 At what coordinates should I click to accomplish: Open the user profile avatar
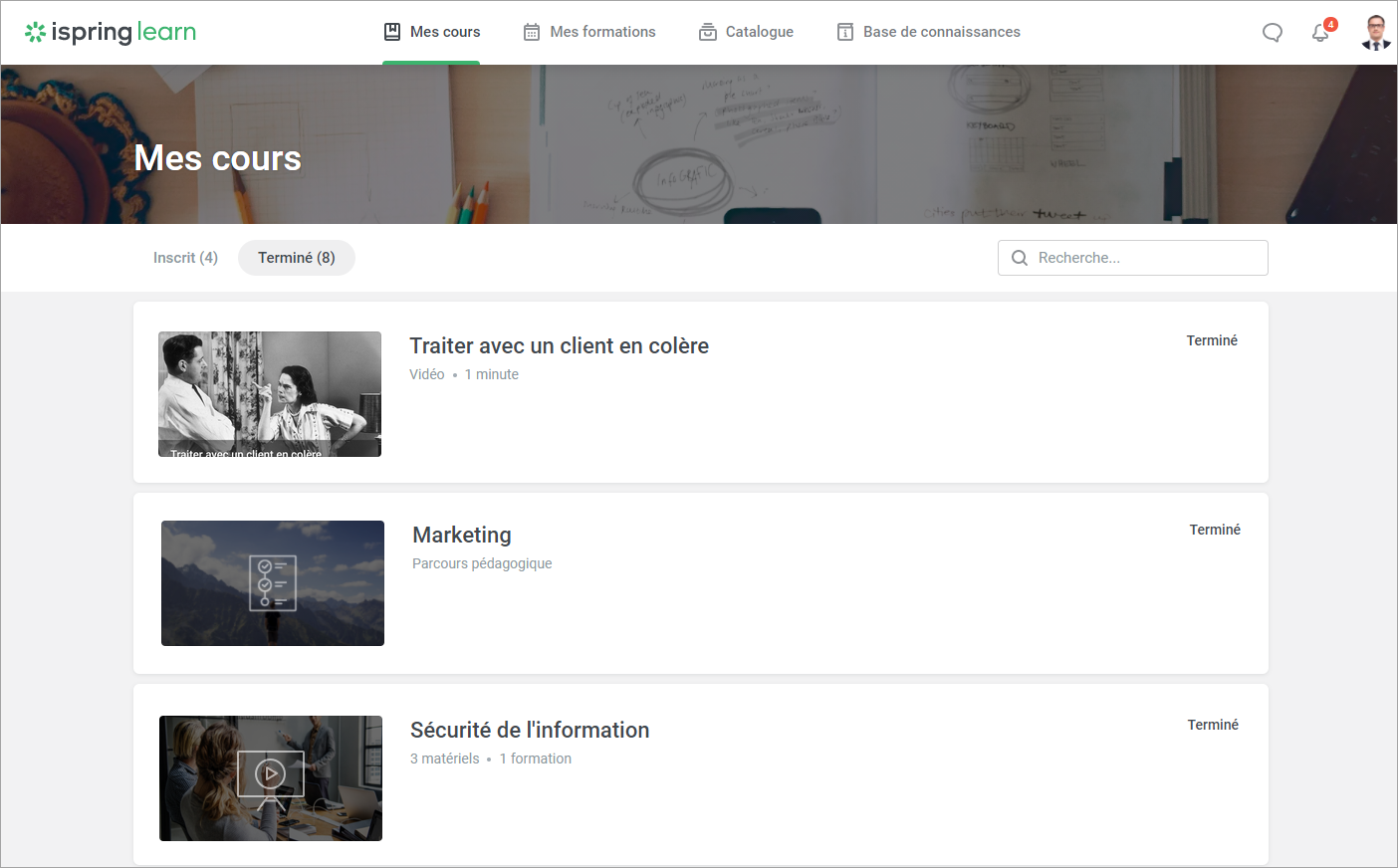pos(1376,33)
